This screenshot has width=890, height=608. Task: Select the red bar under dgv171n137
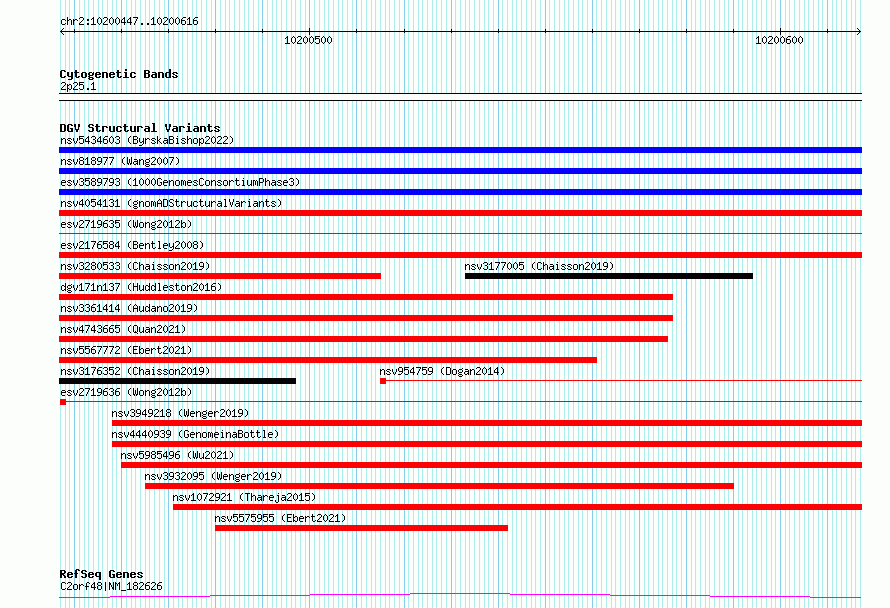tap(366, 297)
